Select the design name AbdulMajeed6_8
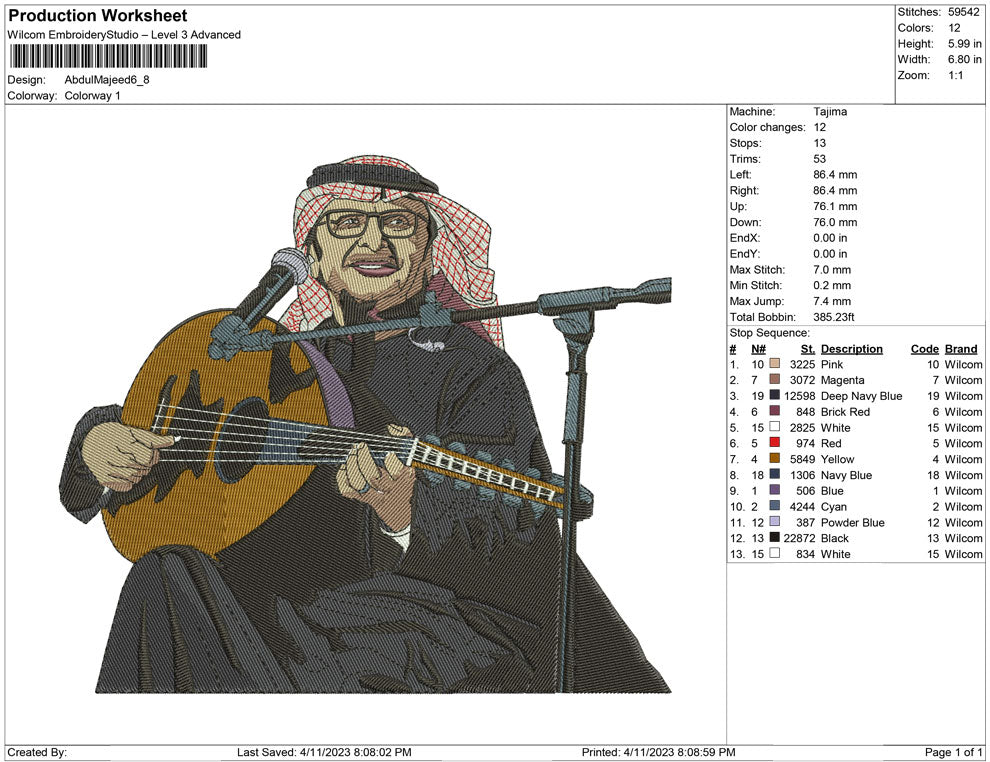Viewport: 990px width, 762px height. point(107,80)
